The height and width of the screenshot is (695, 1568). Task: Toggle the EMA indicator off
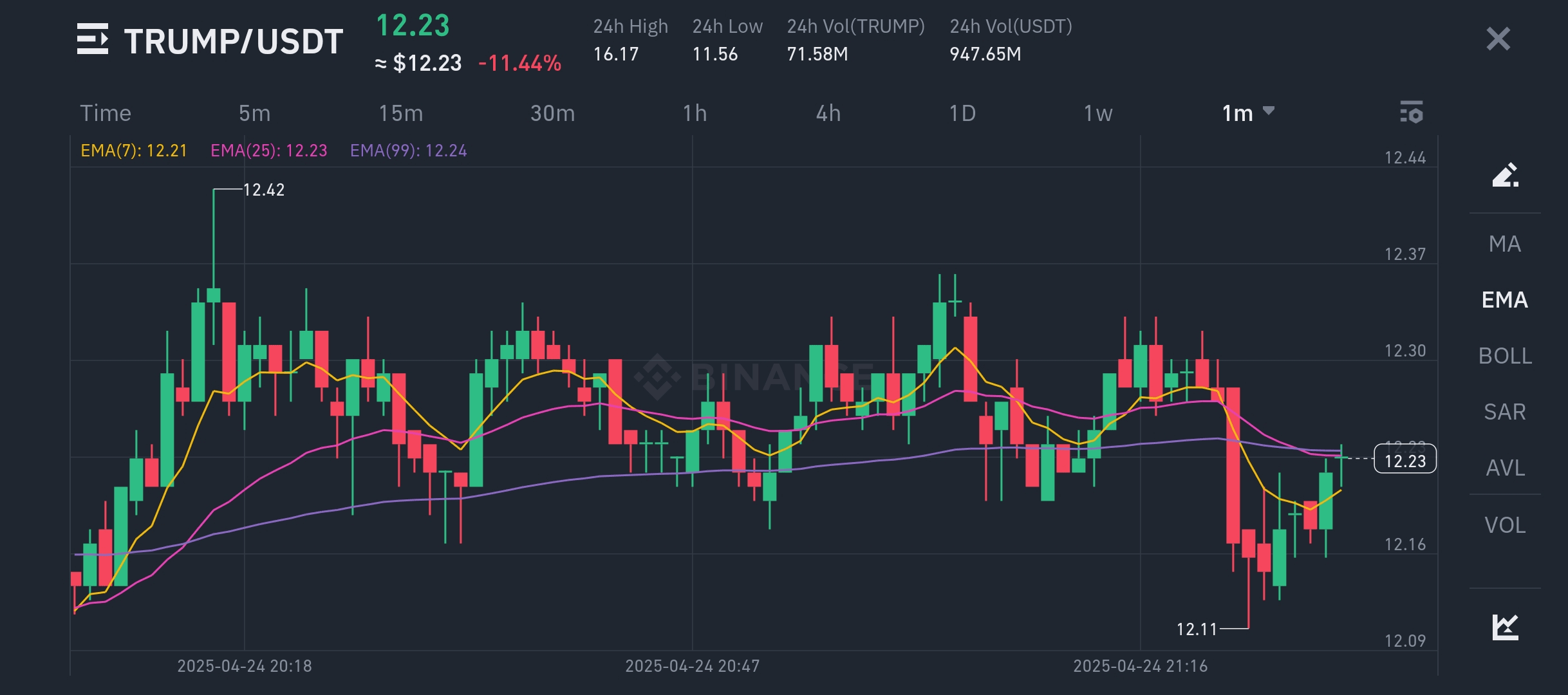click(x=1505, y=300)
